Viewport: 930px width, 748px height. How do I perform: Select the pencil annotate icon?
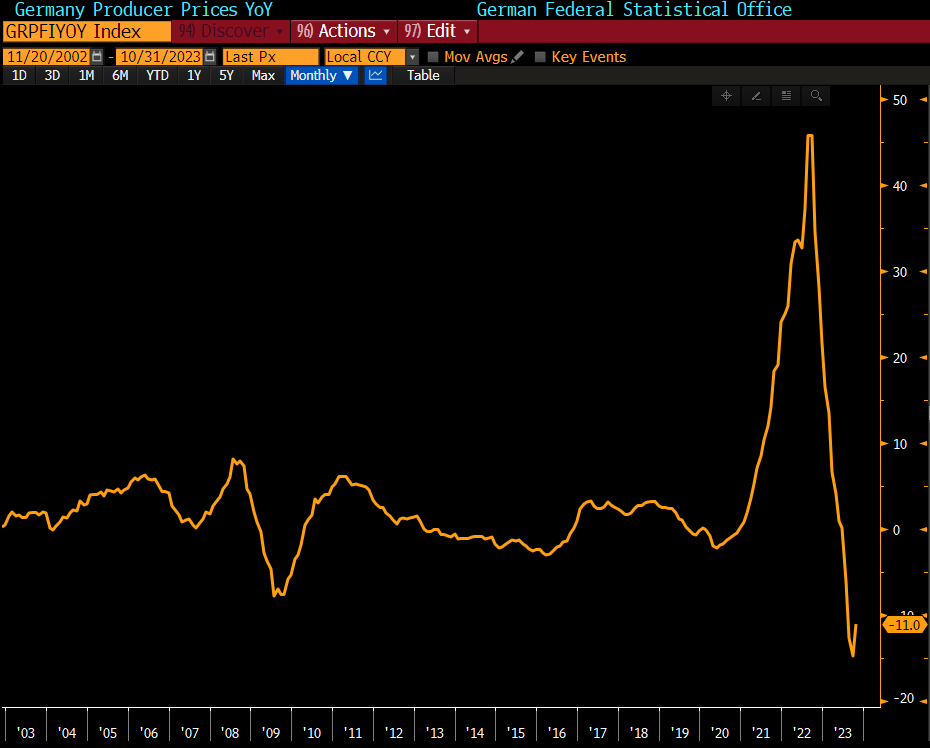tap(757, 96)
